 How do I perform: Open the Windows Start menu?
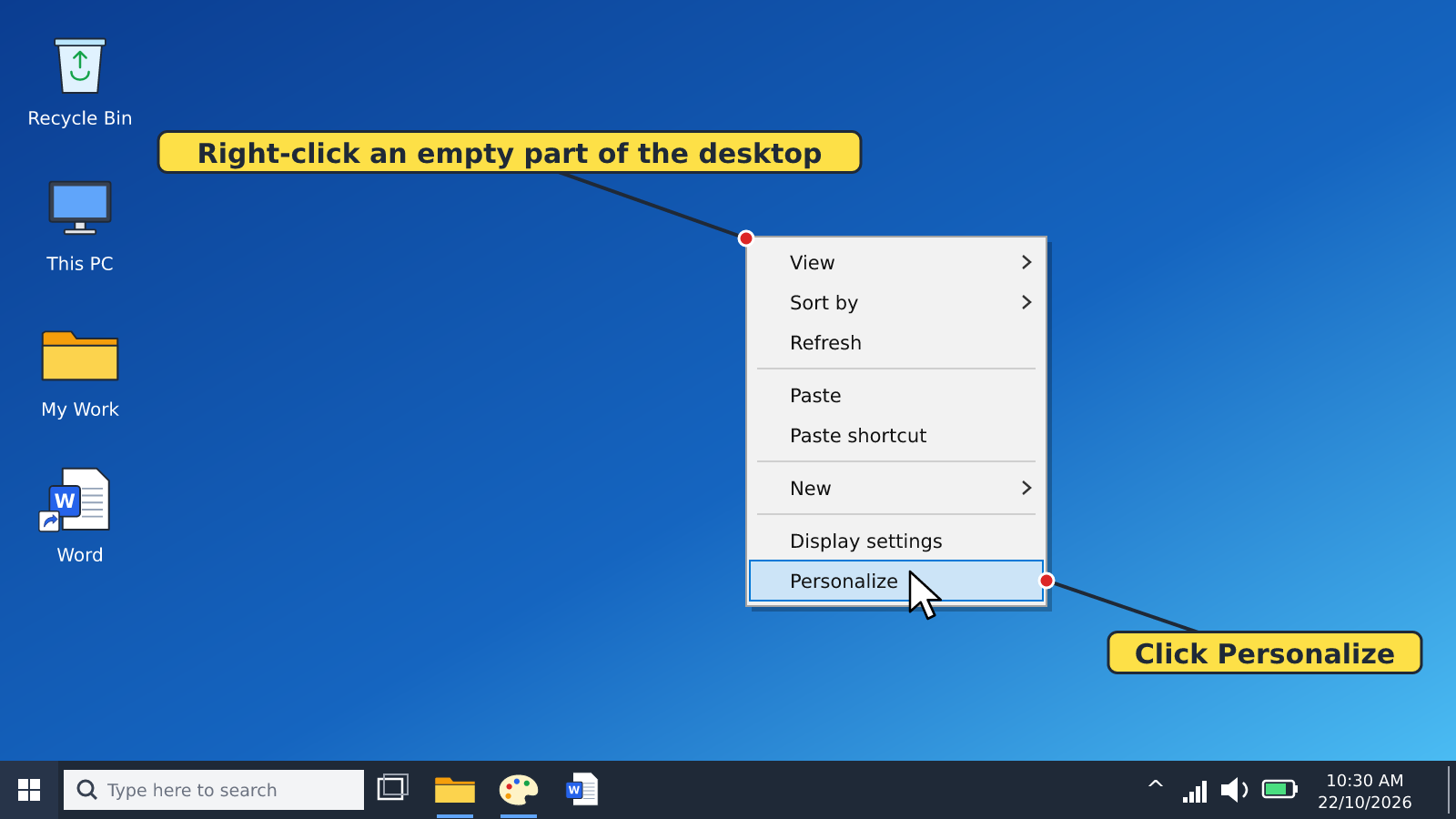coord(29,790)
